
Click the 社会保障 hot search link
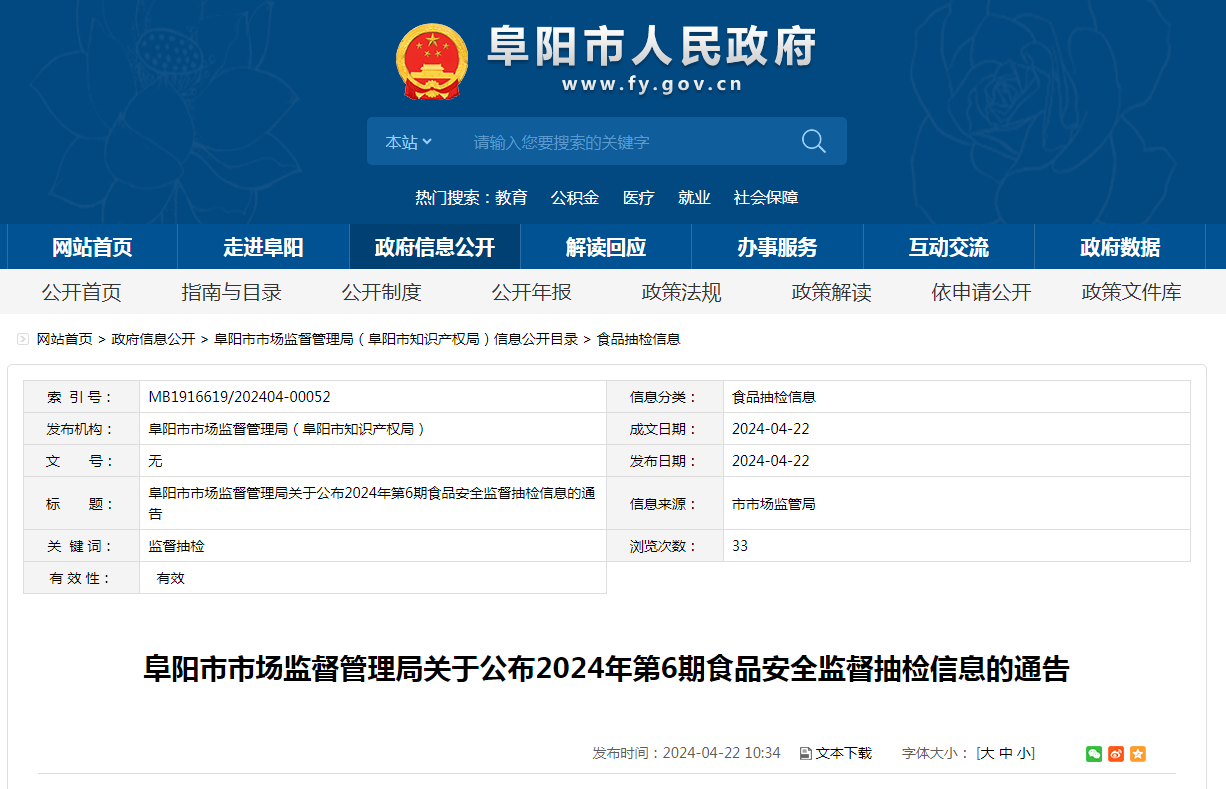(766, 198)
